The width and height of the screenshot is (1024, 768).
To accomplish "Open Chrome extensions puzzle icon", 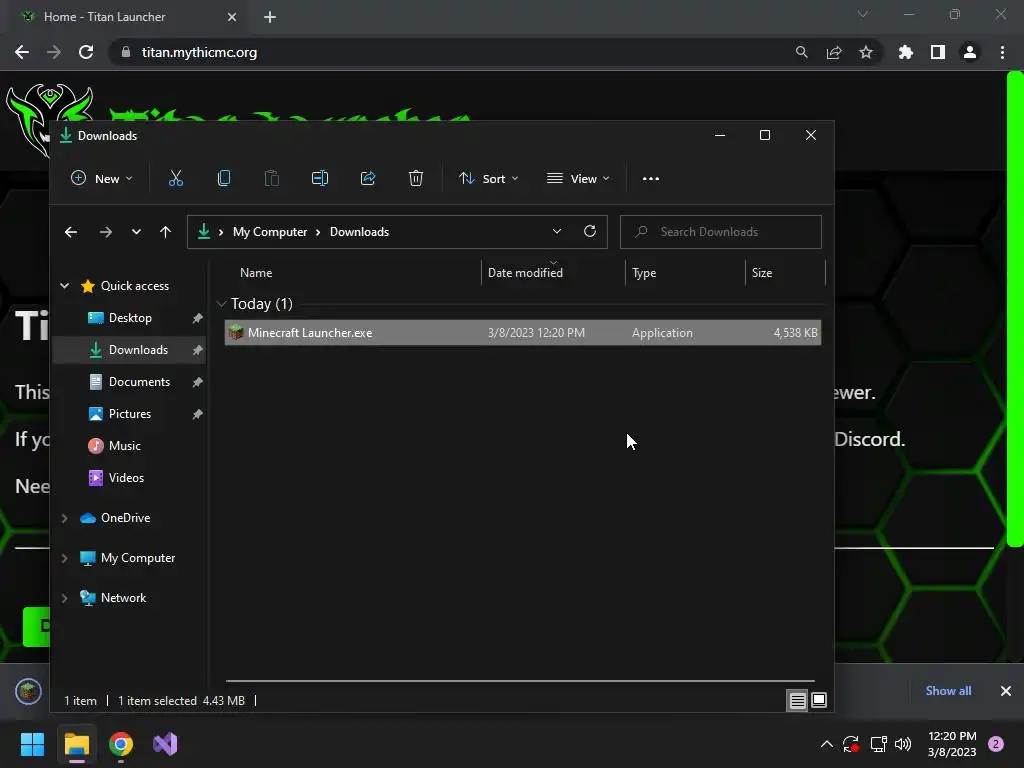I will [906, 52].
